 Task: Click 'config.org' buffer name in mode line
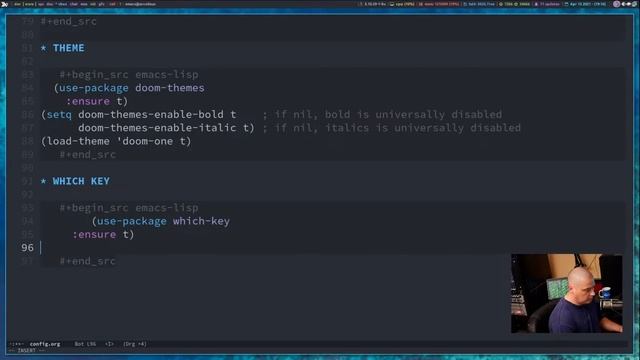(x=45, y=344)
